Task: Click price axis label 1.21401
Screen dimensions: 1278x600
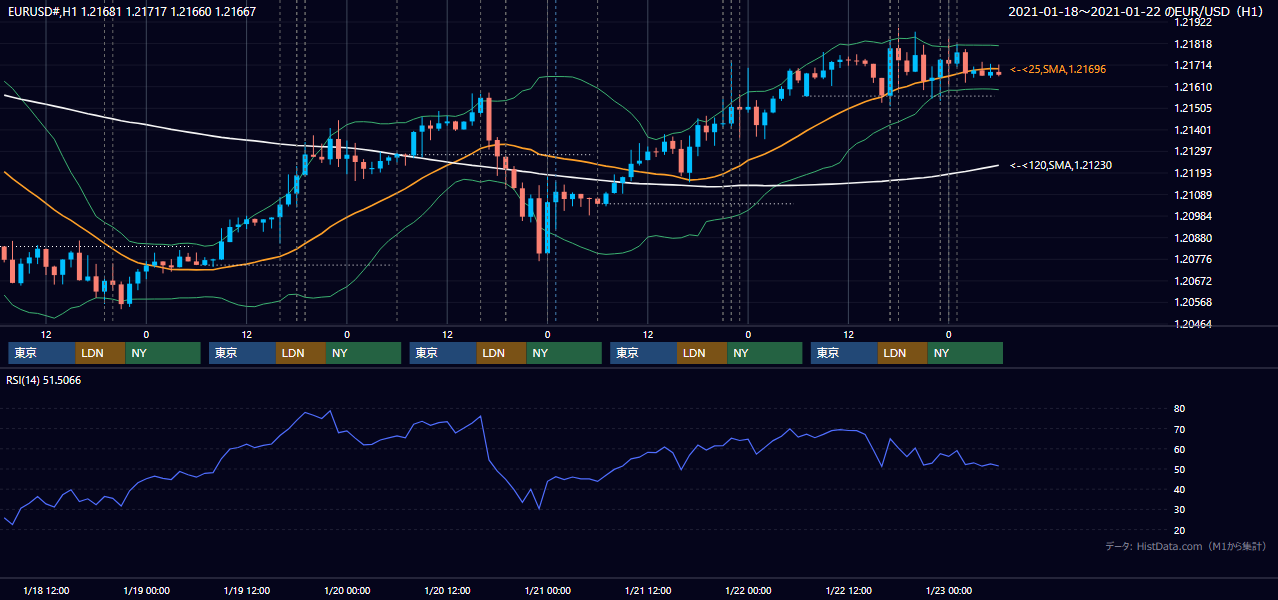Action: [x=1193, y=130]
